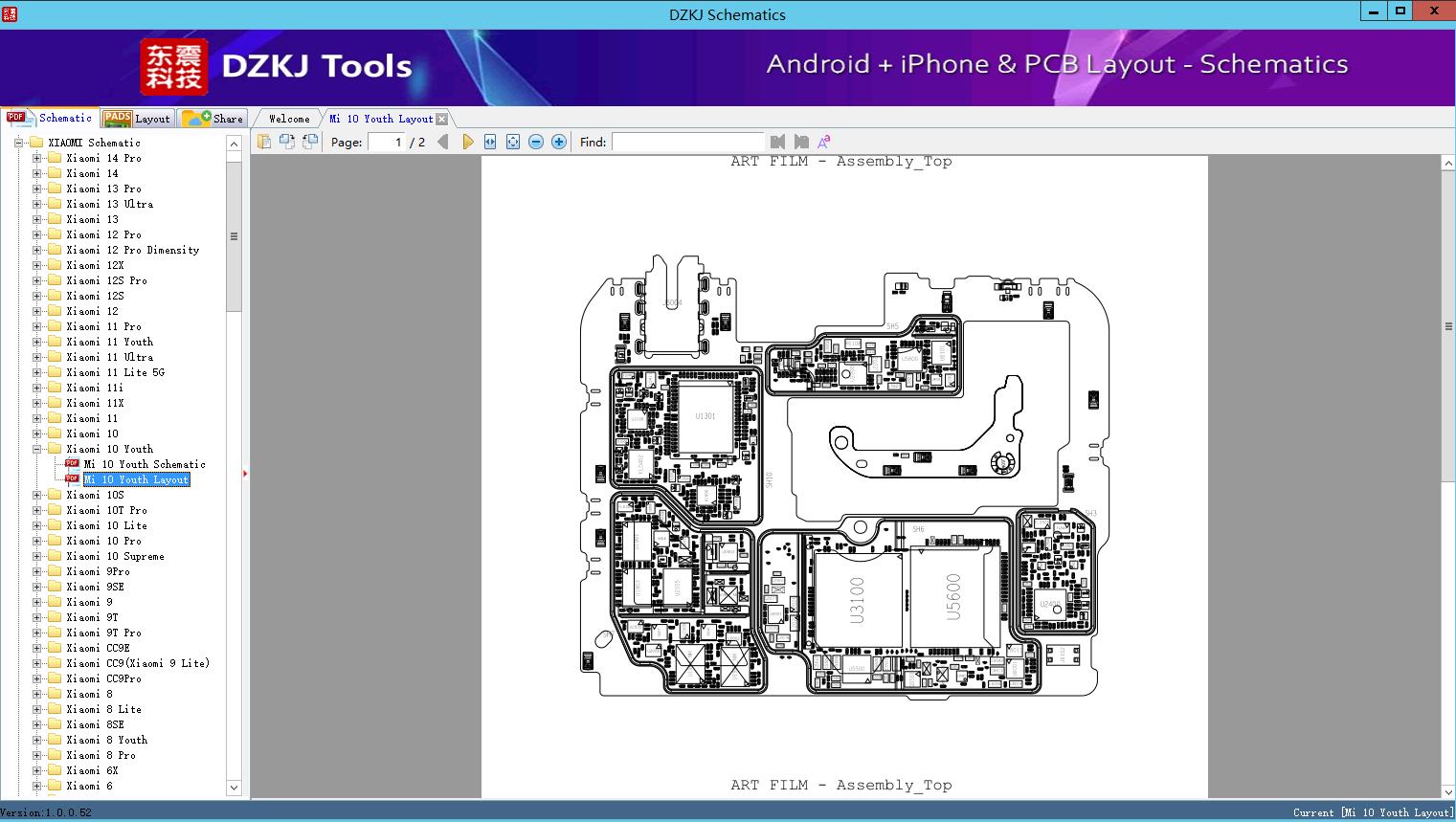Screen dimensions: 1456x822
Task: Zoom out of the layout
Action: pyautogui.click(x=536, y=142)
